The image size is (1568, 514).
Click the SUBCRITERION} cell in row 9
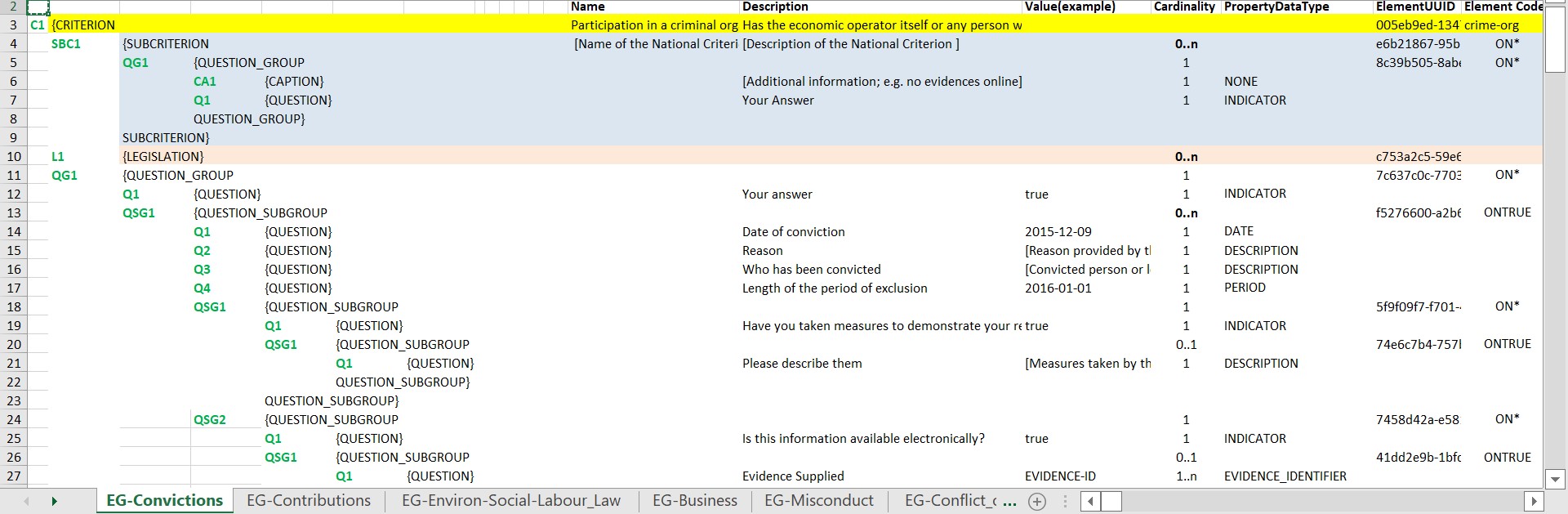(166, 138)
